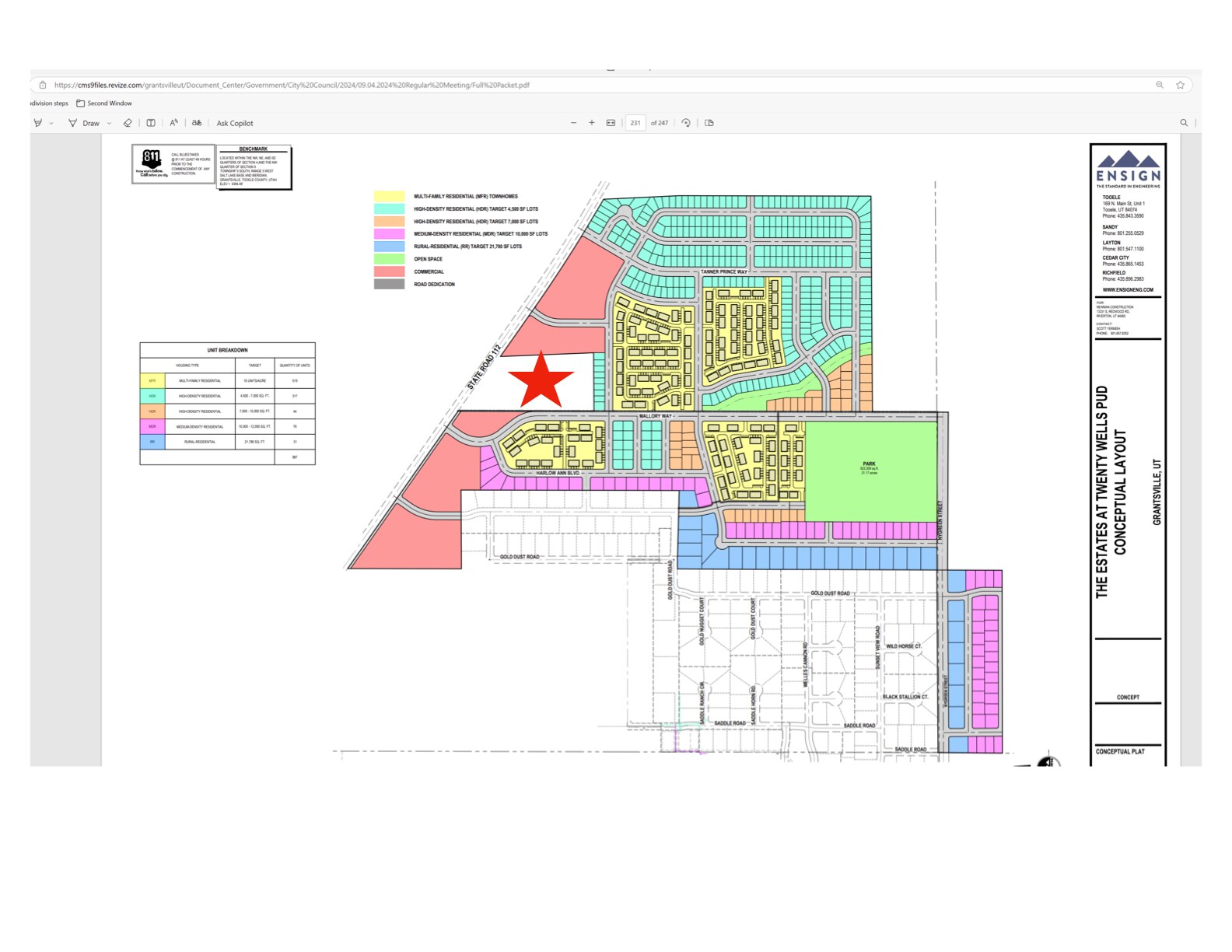This screenshot has height=952, width=1232.
Task: Select the Erase tool
Action: [x=128, y=123]
